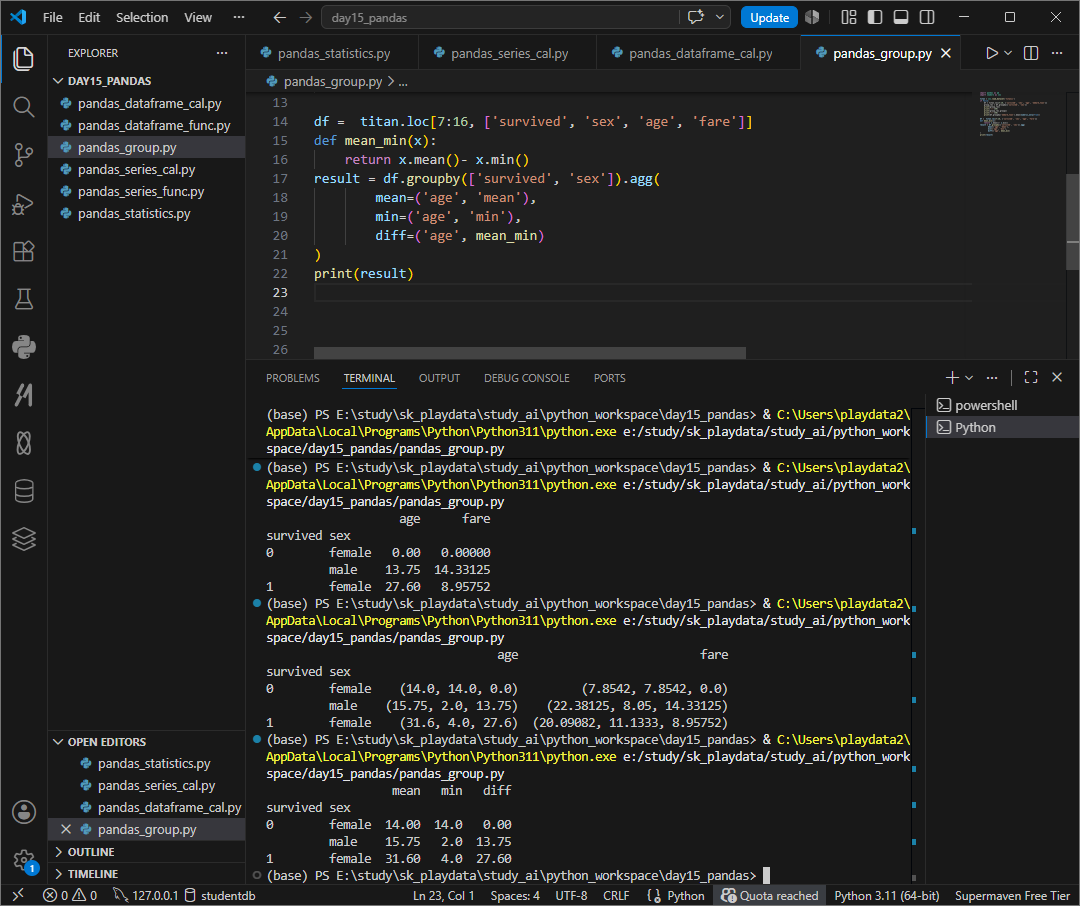Open the Manage settings gear

23,860
